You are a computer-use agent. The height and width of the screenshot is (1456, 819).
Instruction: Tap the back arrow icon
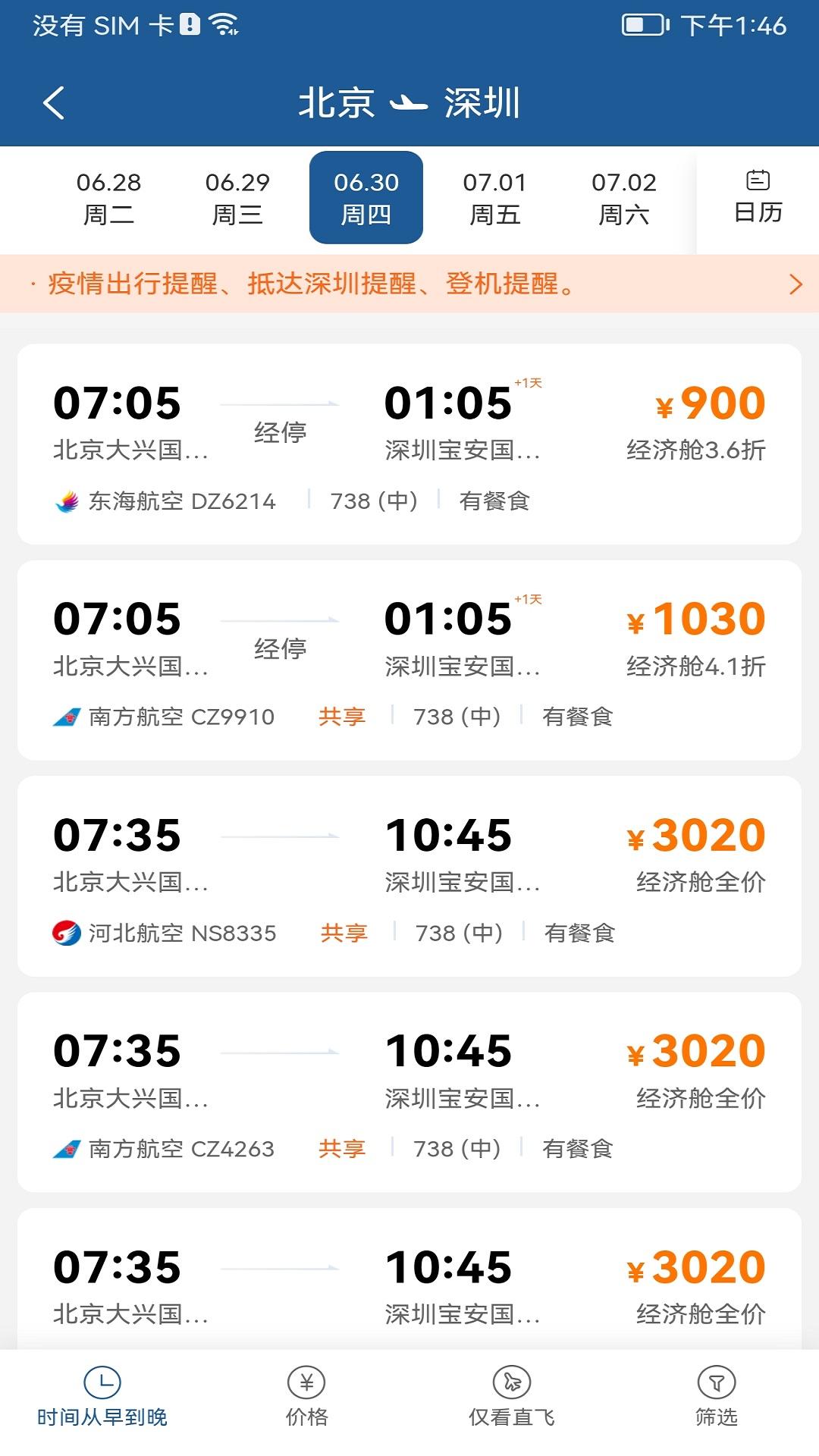point(54,103)
